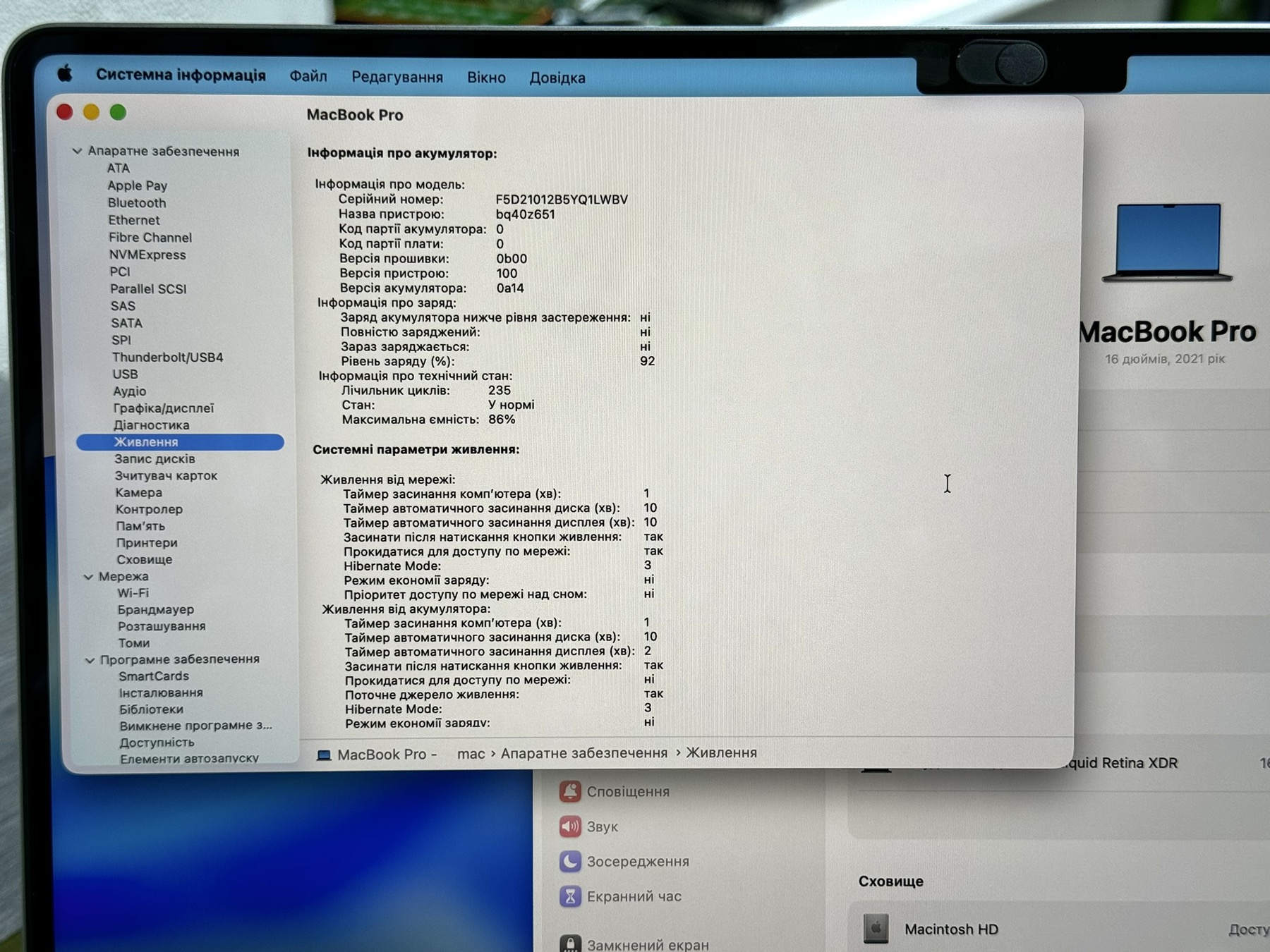Click the red close window button

pos(65,111)
